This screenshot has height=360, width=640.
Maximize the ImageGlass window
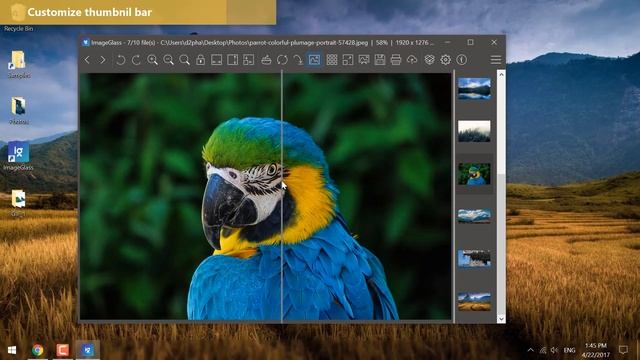[x=471, y=42]
